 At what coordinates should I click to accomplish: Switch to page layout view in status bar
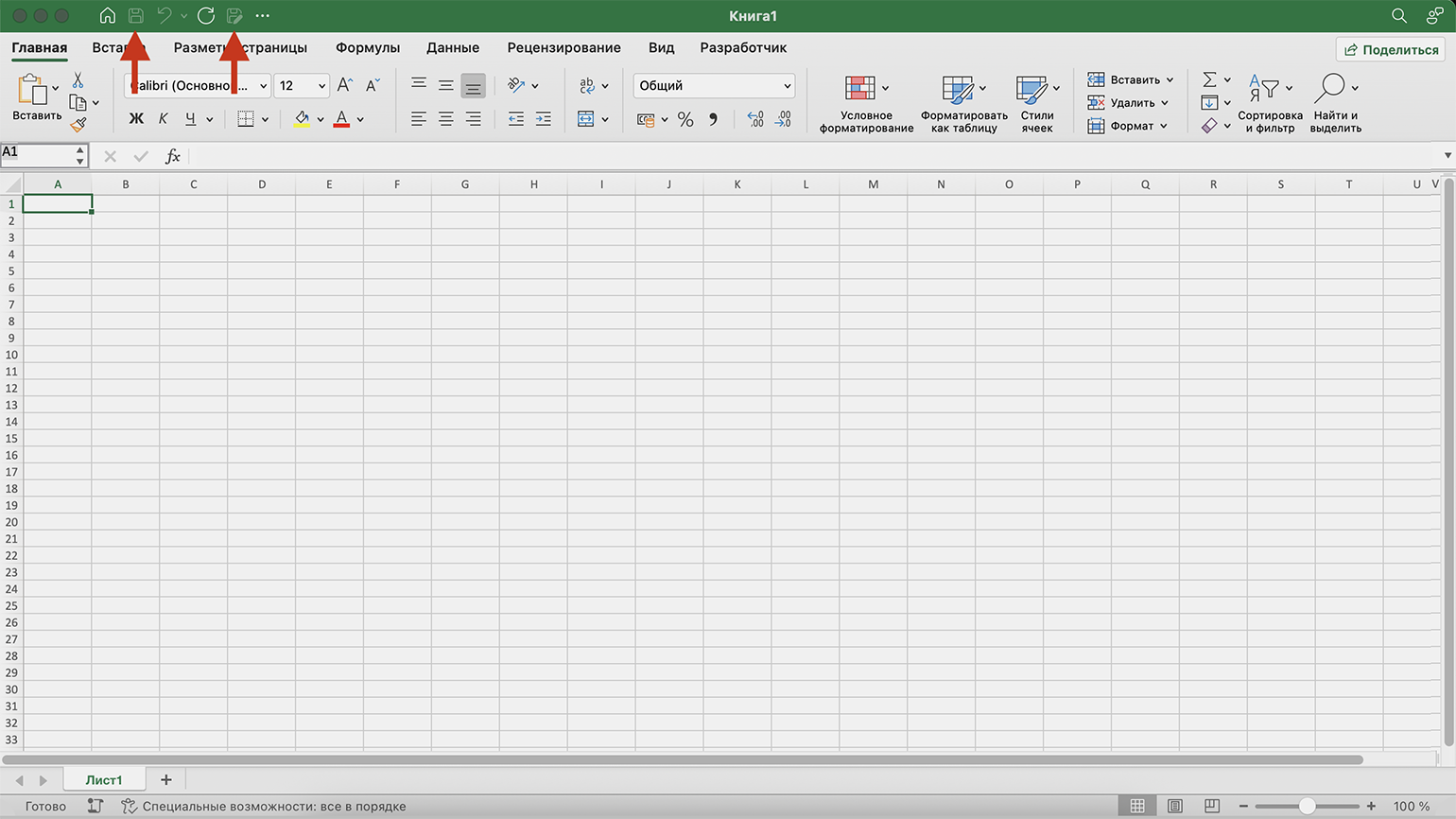click(1174, 806)
